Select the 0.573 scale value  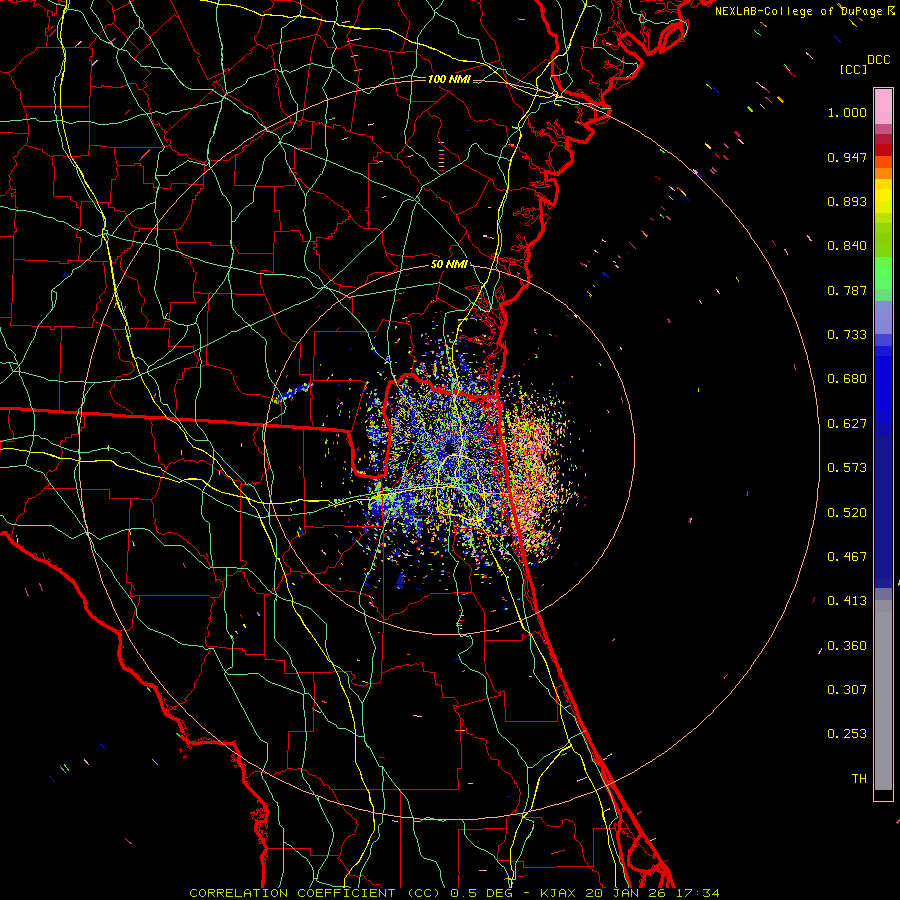[847, 468]
